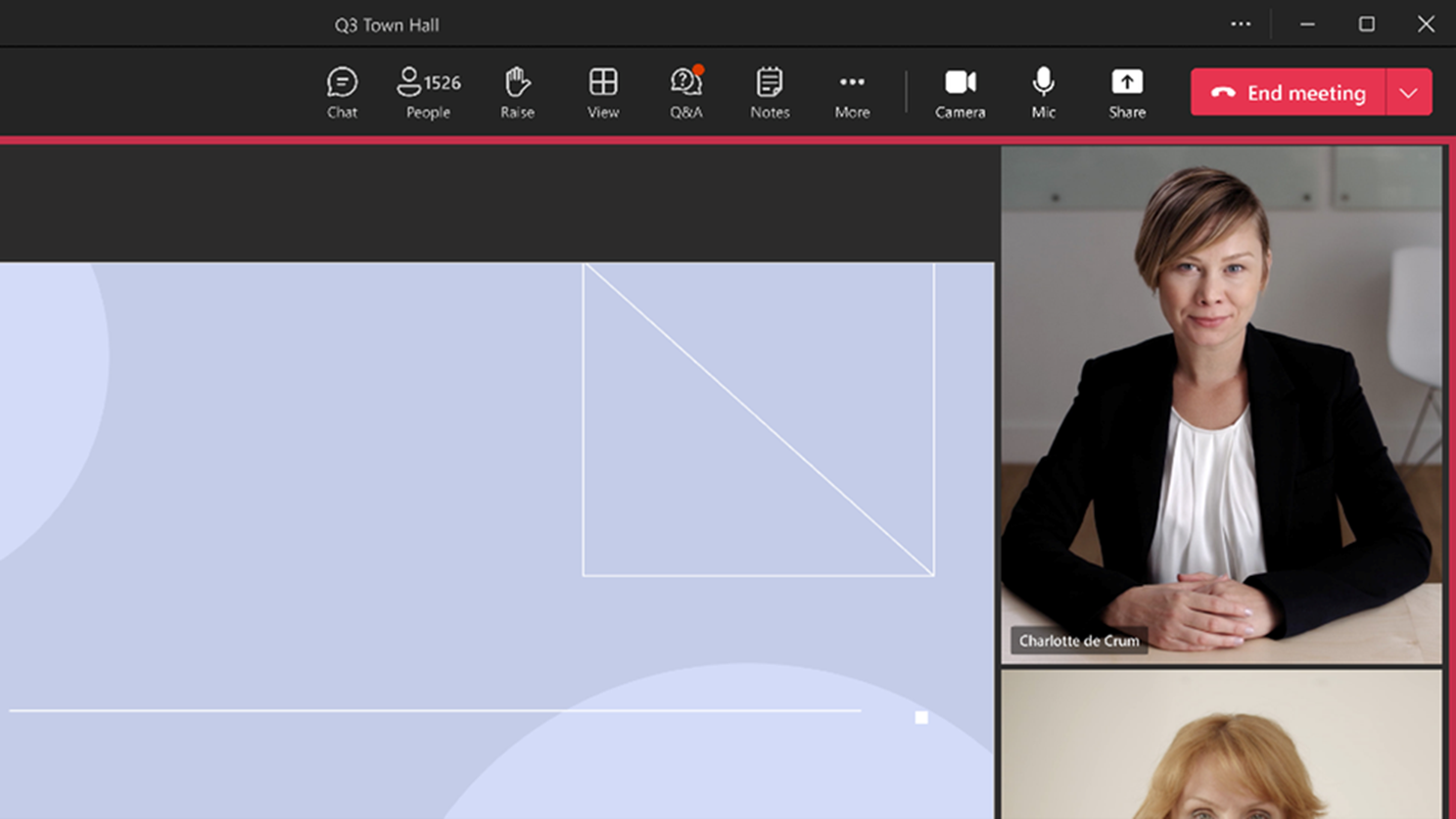The height and width of the screenshot is (819, 1456).
Task: Minimize the Q3 Town Hall window
Action: point(1307,24)
